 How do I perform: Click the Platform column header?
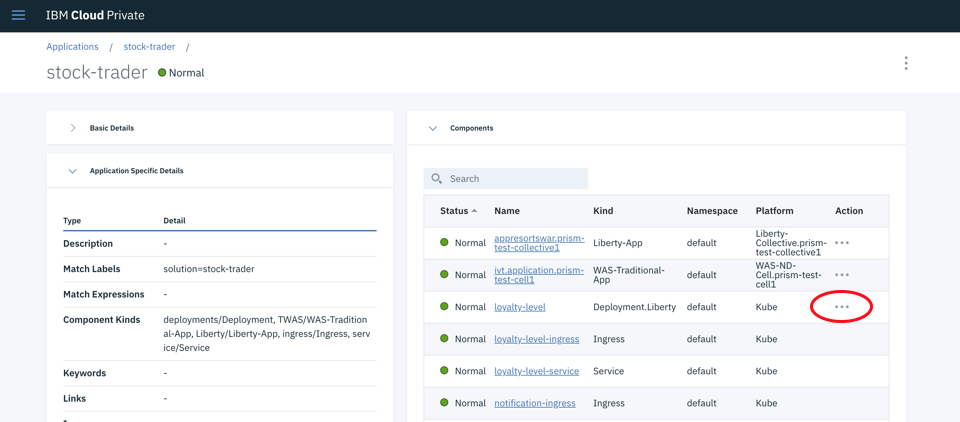coord(774,211)
